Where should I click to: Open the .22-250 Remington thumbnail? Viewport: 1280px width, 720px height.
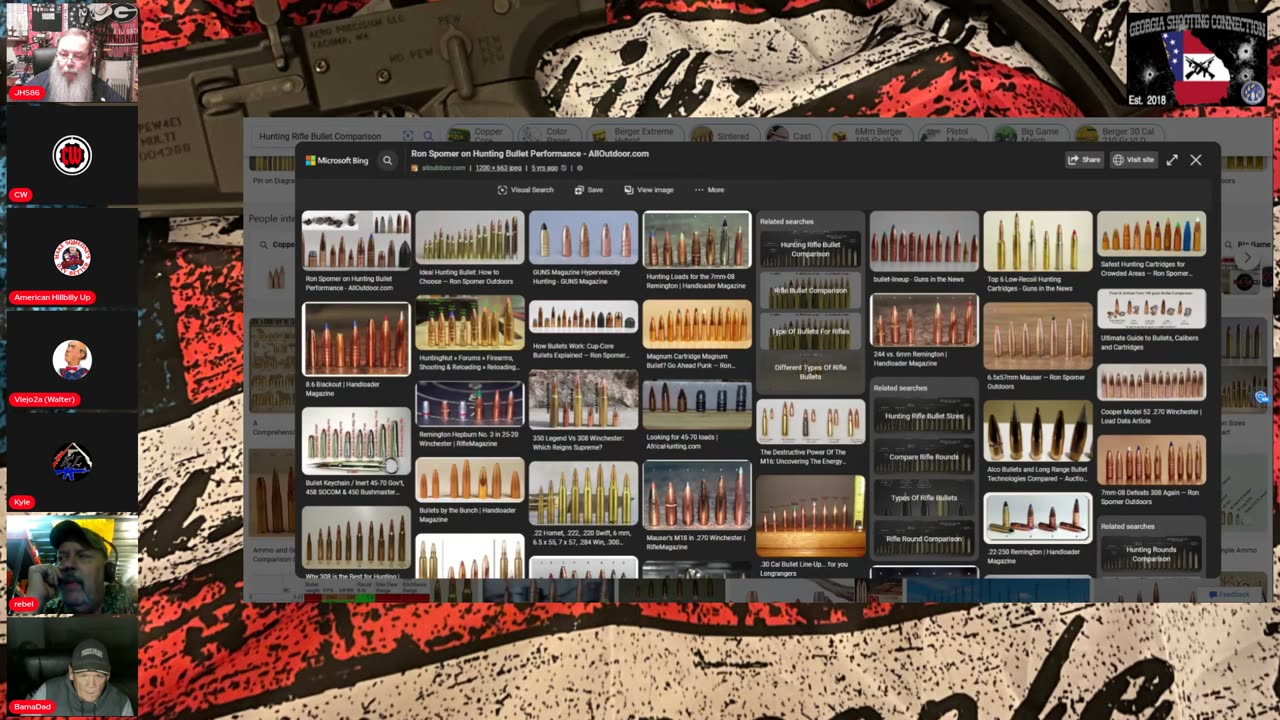click(x=1038, y=517)
